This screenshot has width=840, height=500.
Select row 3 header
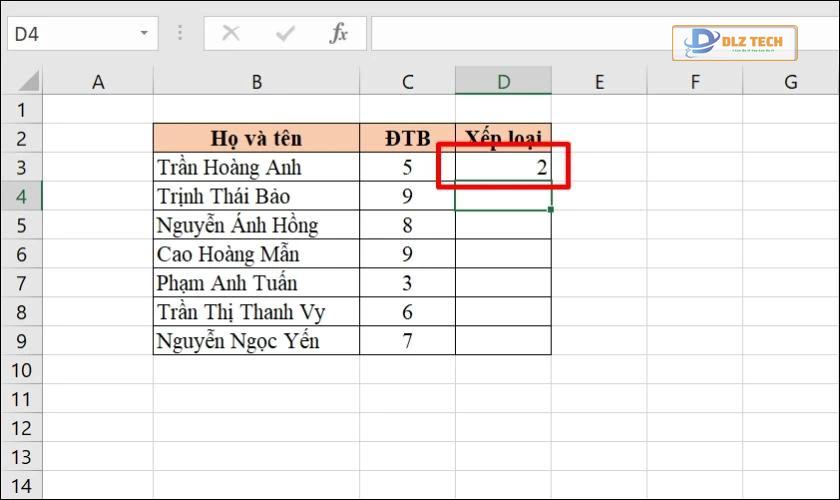21,168
